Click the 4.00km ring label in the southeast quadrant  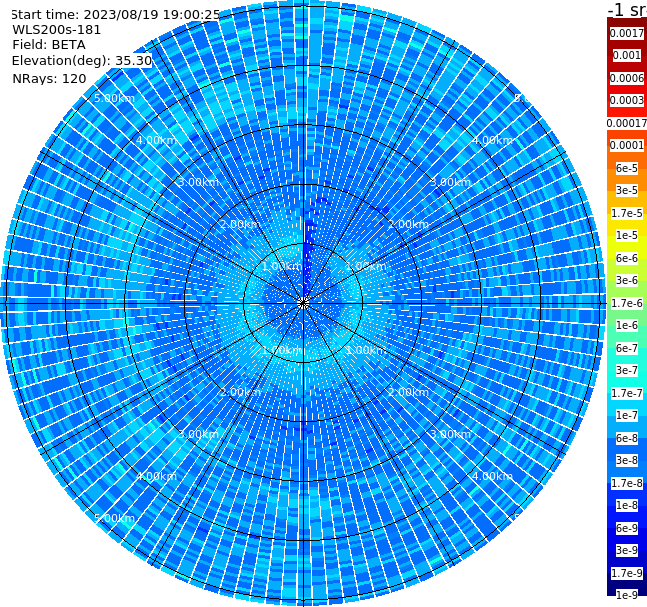coord(492,476)
